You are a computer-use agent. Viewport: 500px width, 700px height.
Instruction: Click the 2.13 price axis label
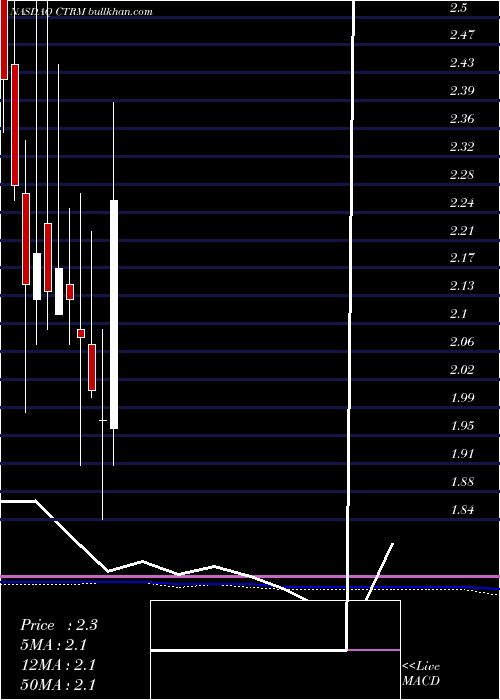pyautogui.click(x=462, y=286)
